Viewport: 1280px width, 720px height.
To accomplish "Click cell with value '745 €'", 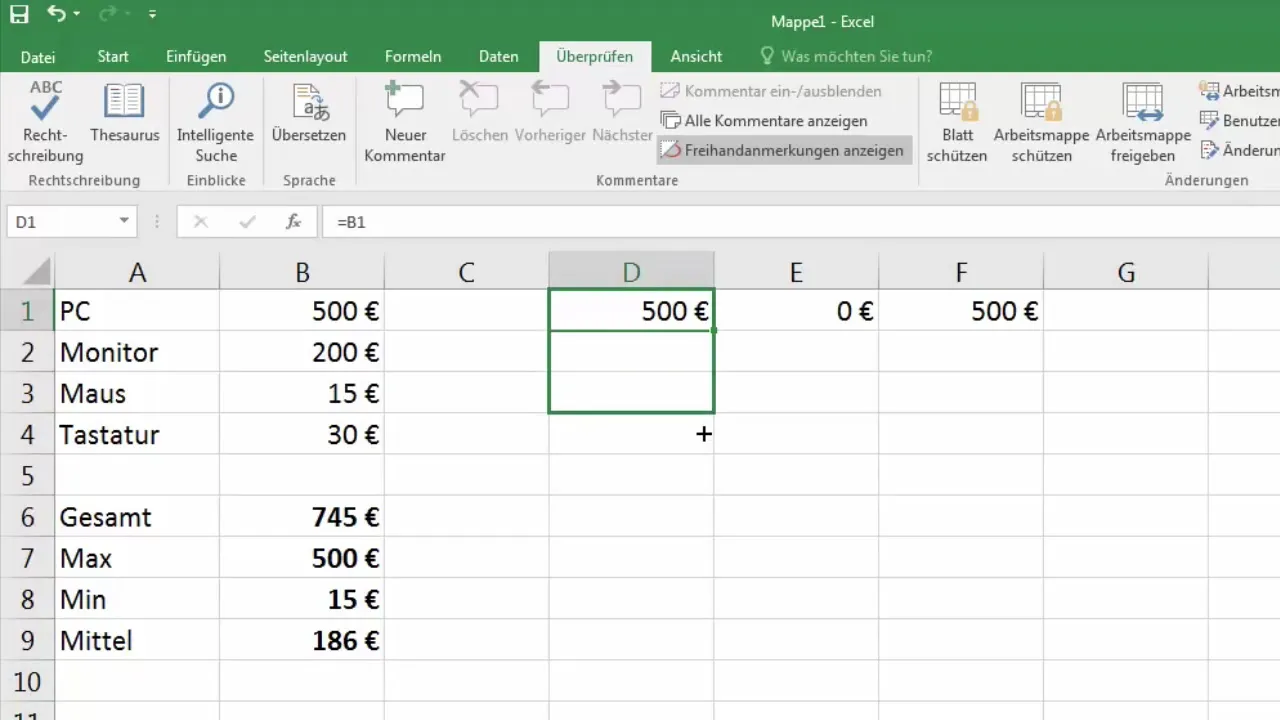I will coord(302,517).
